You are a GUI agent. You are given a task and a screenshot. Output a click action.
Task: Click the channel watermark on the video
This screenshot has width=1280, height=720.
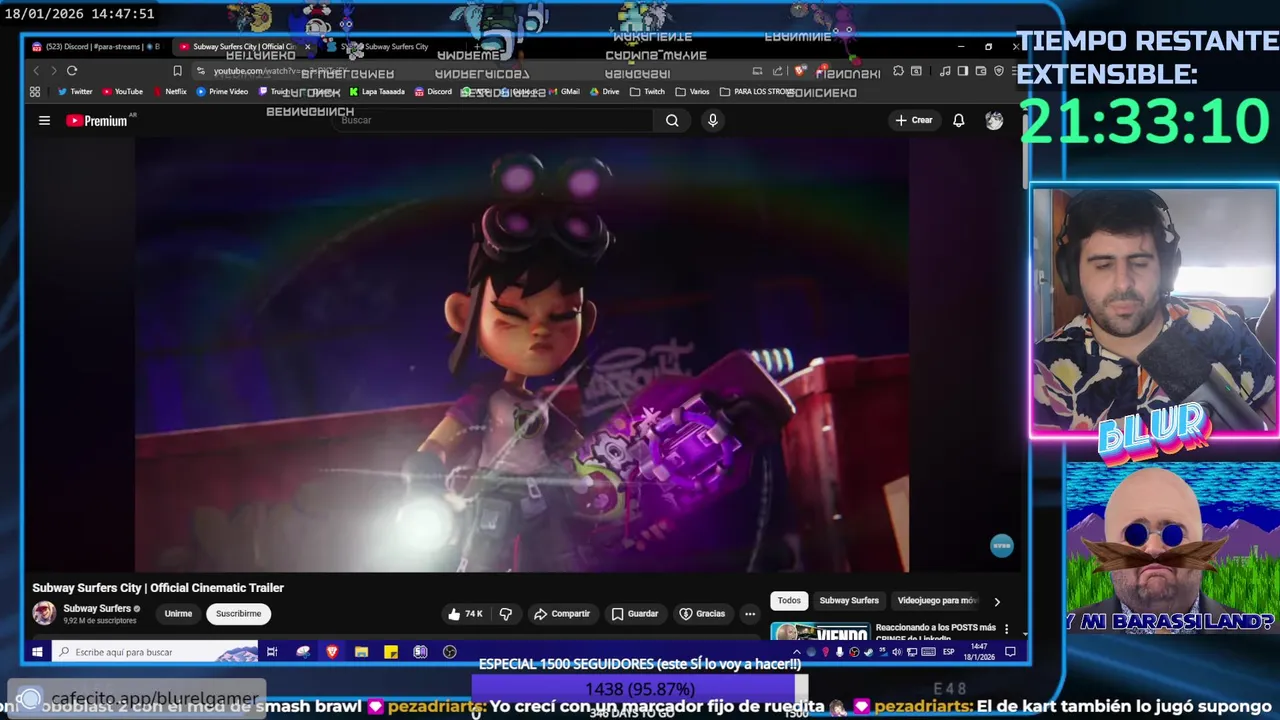(x=1001, y=545)
